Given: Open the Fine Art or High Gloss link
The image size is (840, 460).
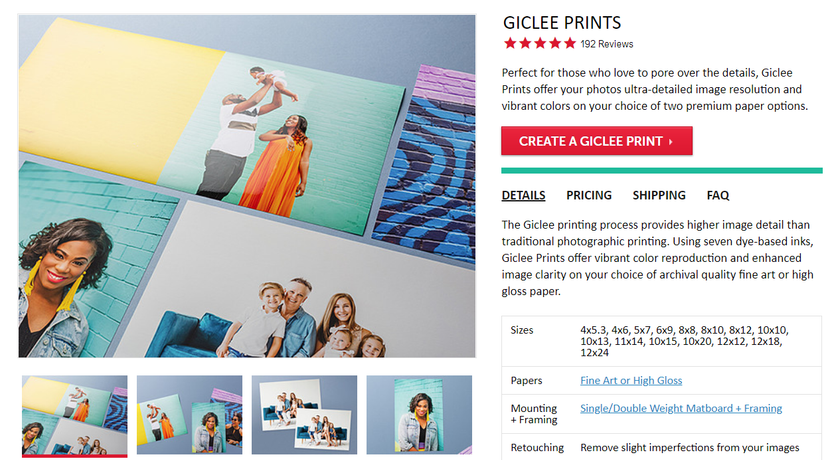Looking at the screenshot, I should (x=631, y=380).
